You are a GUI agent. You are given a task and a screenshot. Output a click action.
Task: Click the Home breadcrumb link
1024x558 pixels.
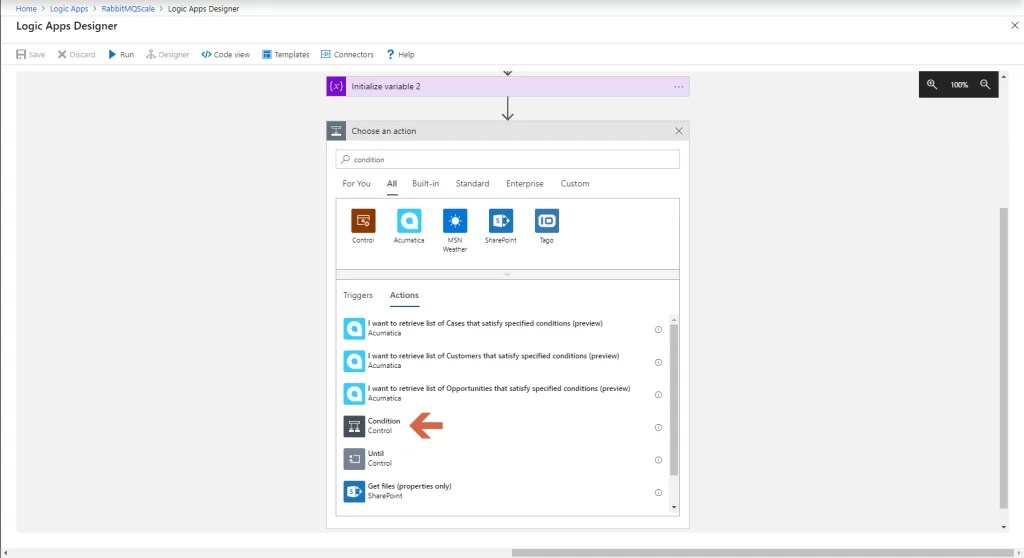pos(26,8)
